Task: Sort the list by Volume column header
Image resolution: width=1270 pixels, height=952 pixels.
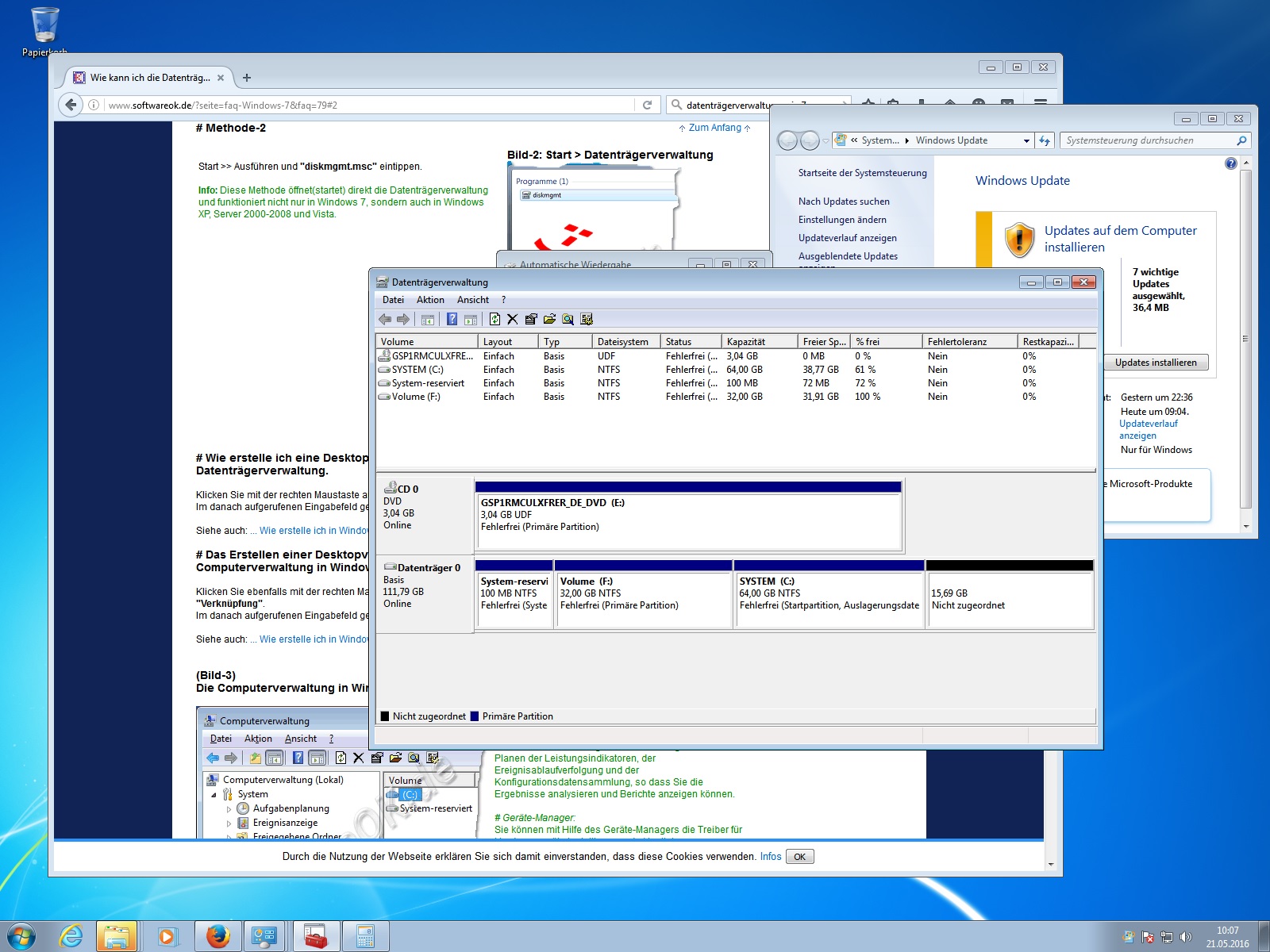Action: click(427, 342)
